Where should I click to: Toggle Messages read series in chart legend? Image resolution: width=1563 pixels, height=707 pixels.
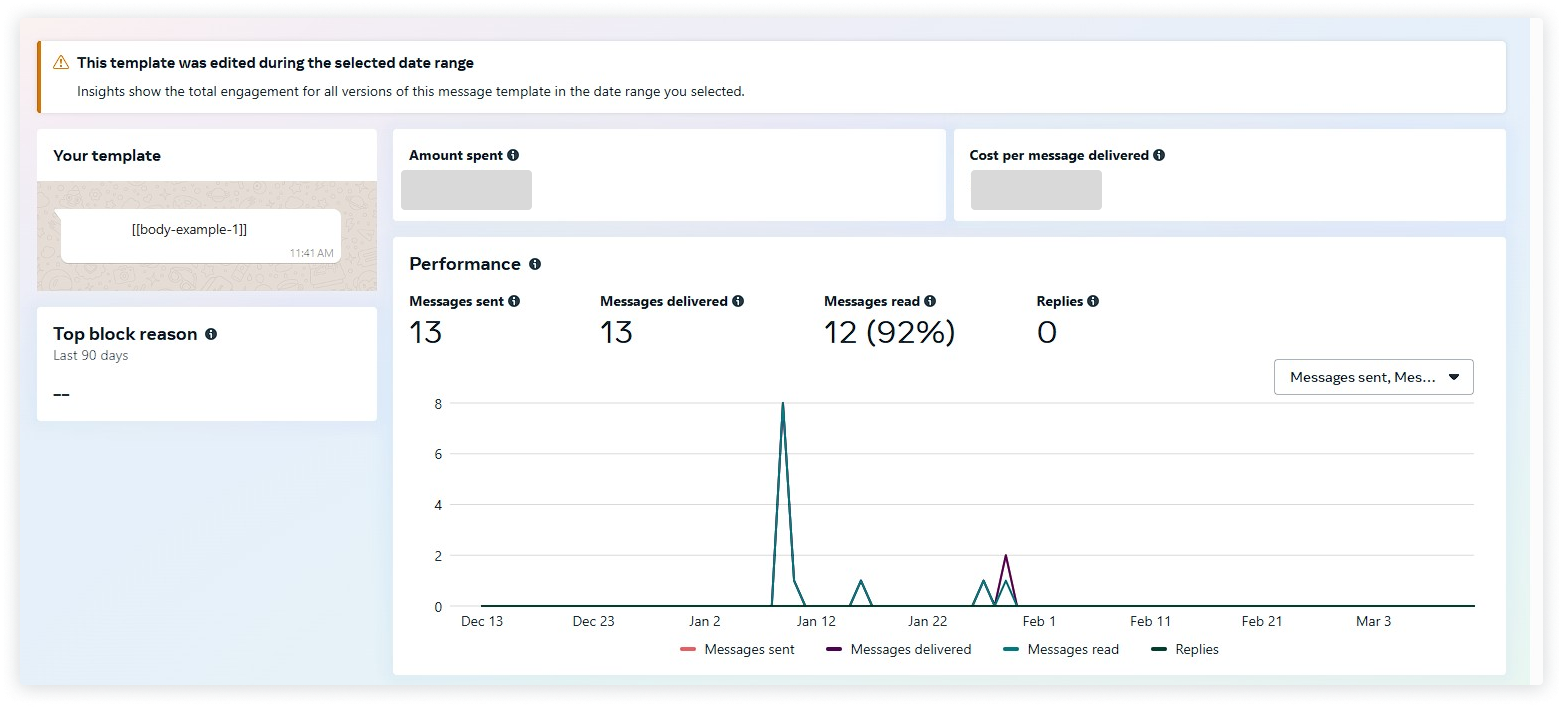(x=1060, y=650)
